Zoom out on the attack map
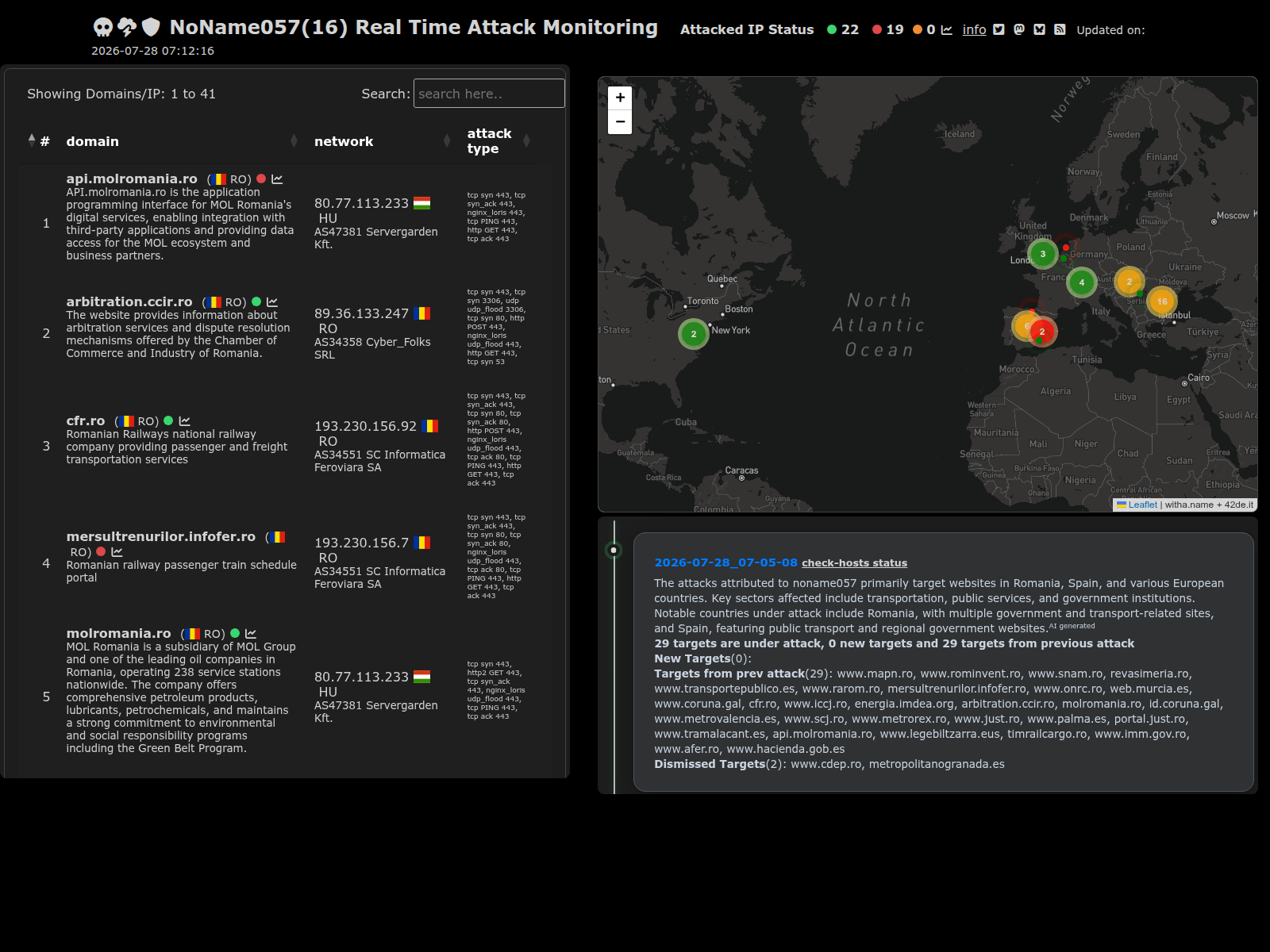Viewport: 1270px width, 952px height. tap(620, 122)
